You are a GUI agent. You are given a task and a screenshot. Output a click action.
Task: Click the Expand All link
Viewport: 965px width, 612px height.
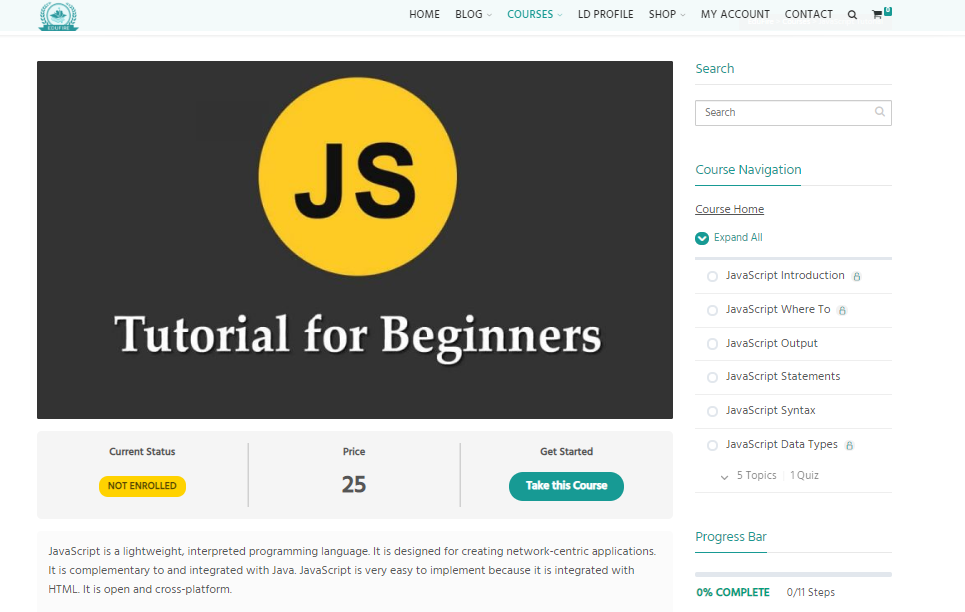[738, 237]
